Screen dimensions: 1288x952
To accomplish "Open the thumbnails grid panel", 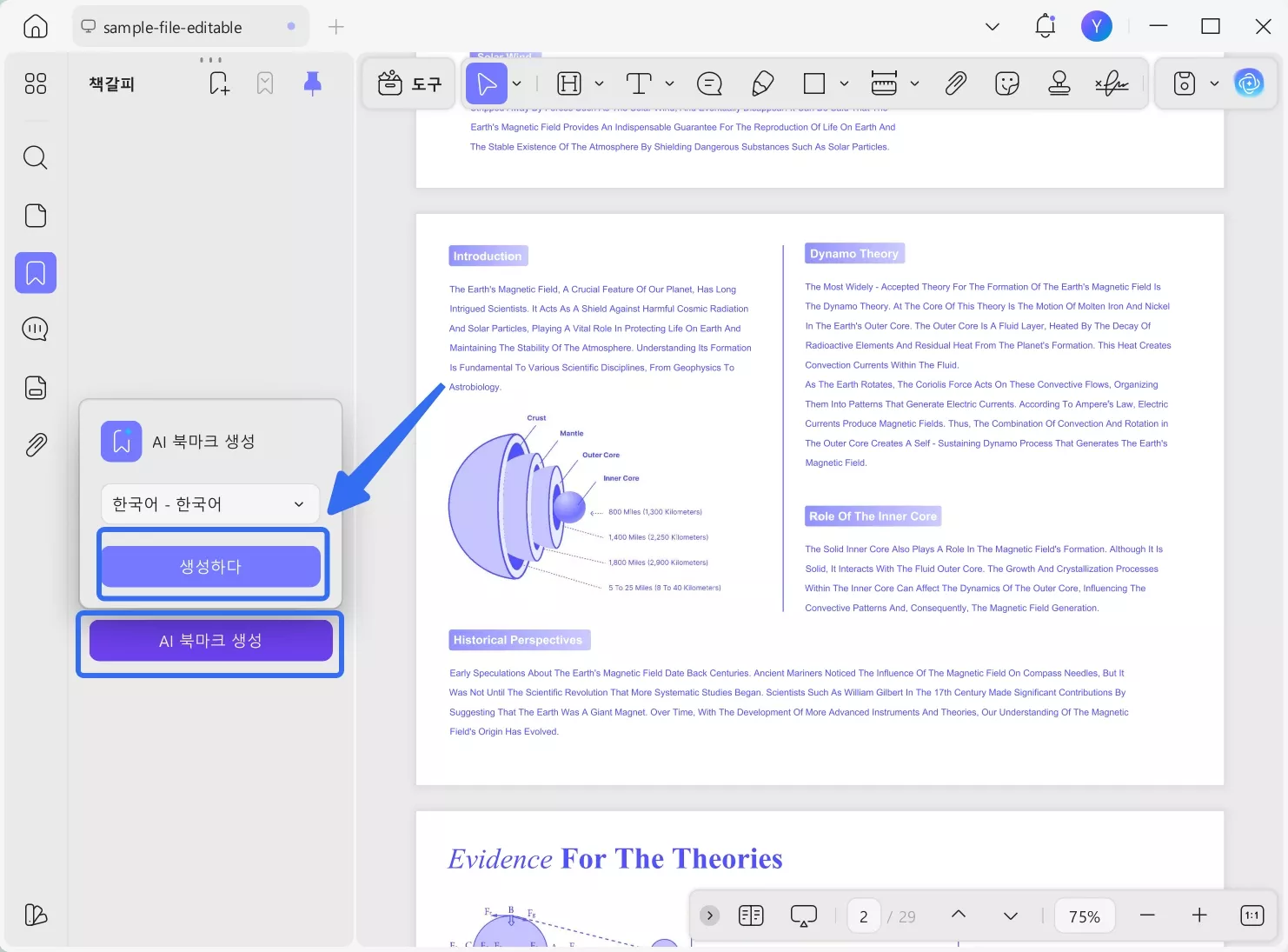I will tap(36, 83).
